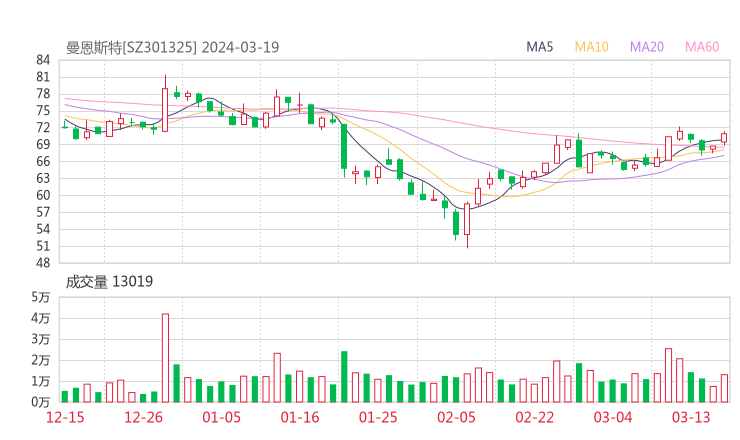The image size is (740, 440).
Task: Click the 0万 volume axis label
Action: click(x=41, y=402)
